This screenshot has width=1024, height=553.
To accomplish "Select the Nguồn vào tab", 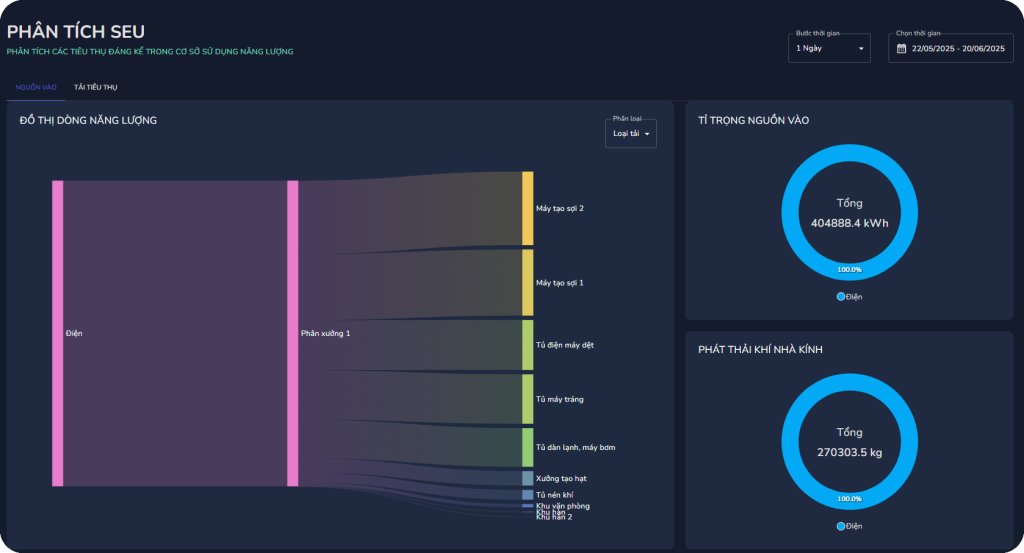I will point(35,87).
